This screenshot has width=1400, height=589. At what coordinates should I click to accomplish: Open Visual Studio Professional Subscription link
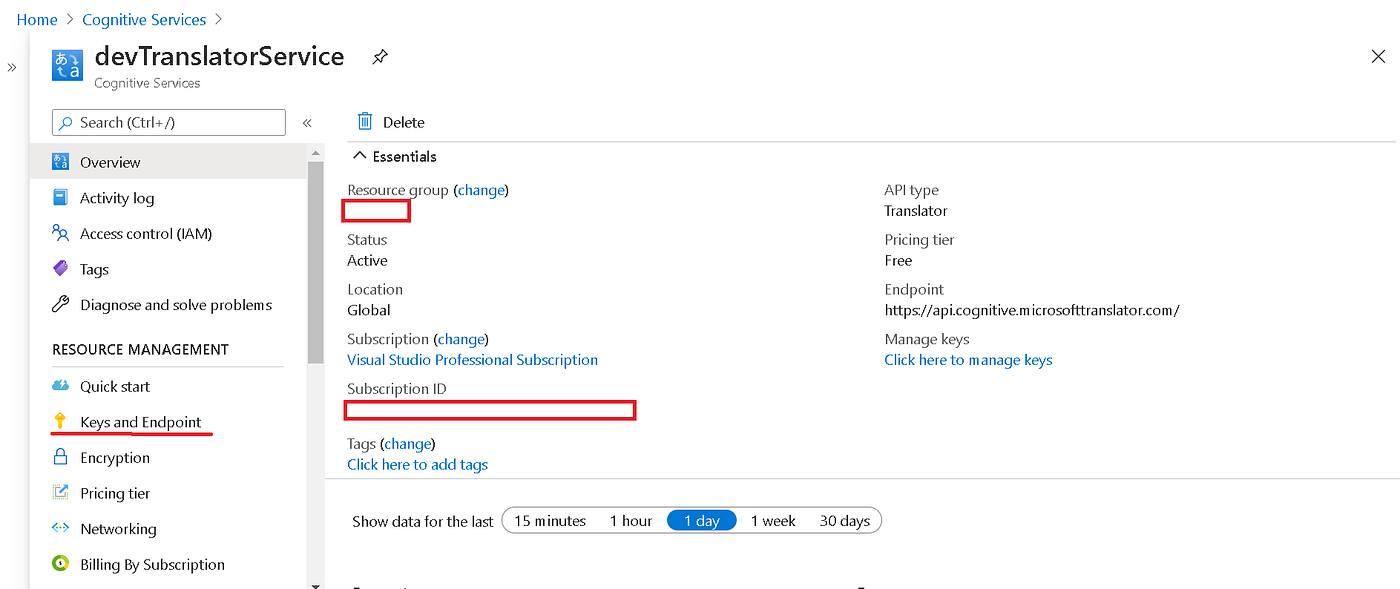pos(472,359)
